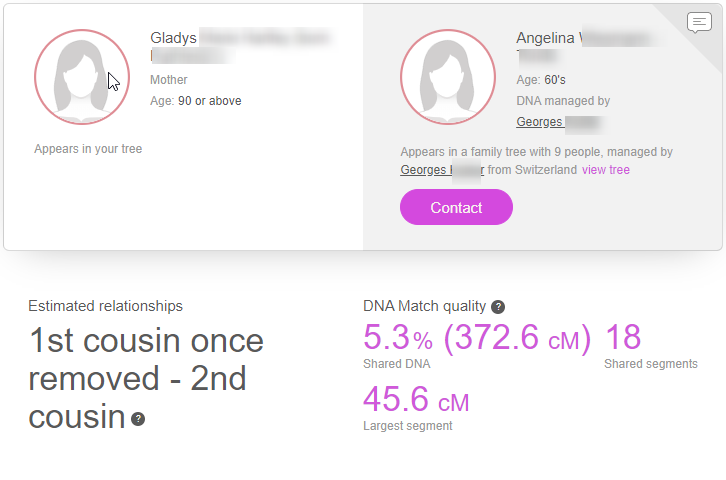
Task: Click the Appears in your tree text
Action: (x=88, y=149)
